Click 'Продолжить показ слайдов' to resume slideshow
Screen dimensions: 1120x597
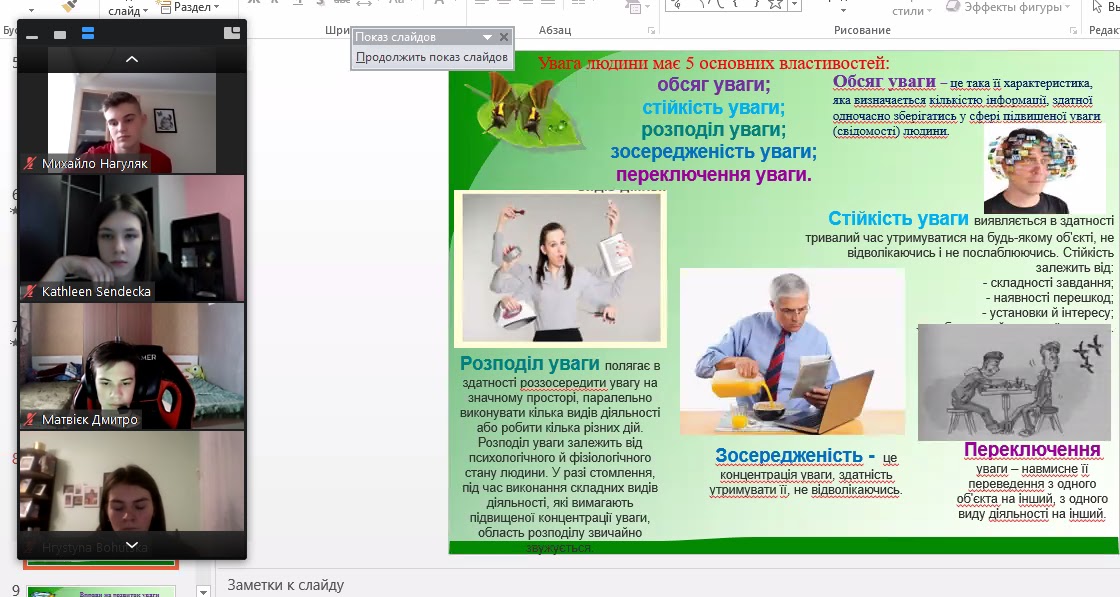pyautogui.click(x=431, y=57)
